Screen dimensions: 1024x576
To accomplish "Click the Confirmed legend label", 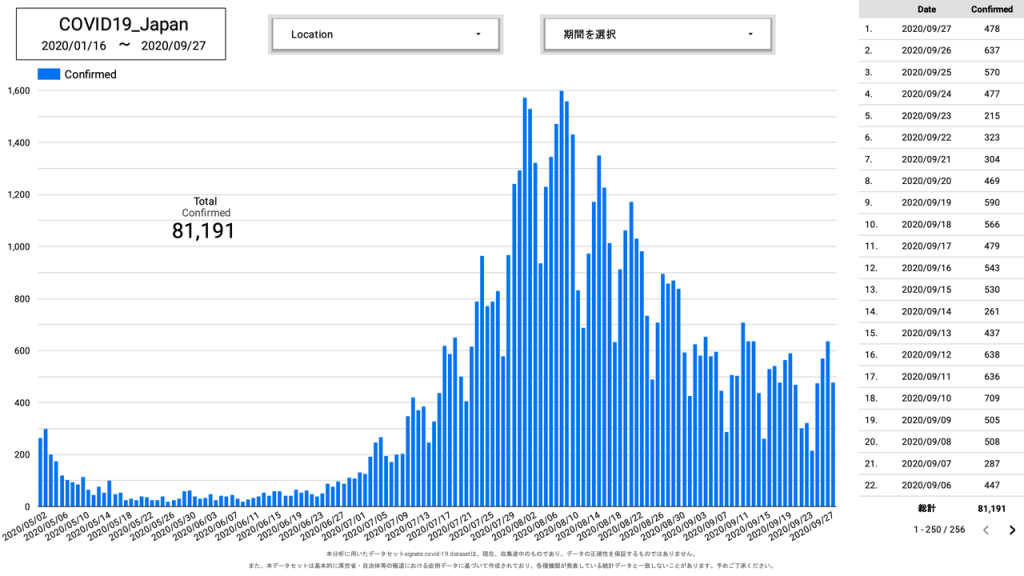I will pos(90,74).
